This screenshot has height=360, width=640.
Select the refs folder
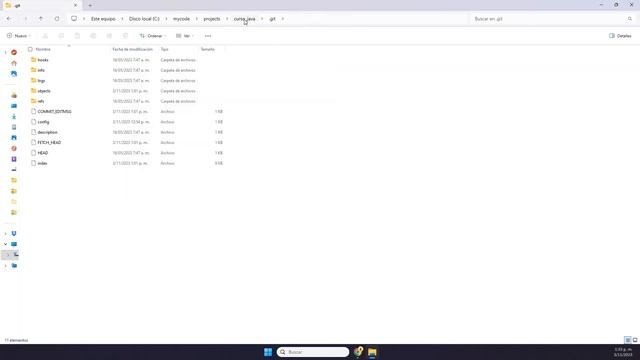click(x=41, y=101)
